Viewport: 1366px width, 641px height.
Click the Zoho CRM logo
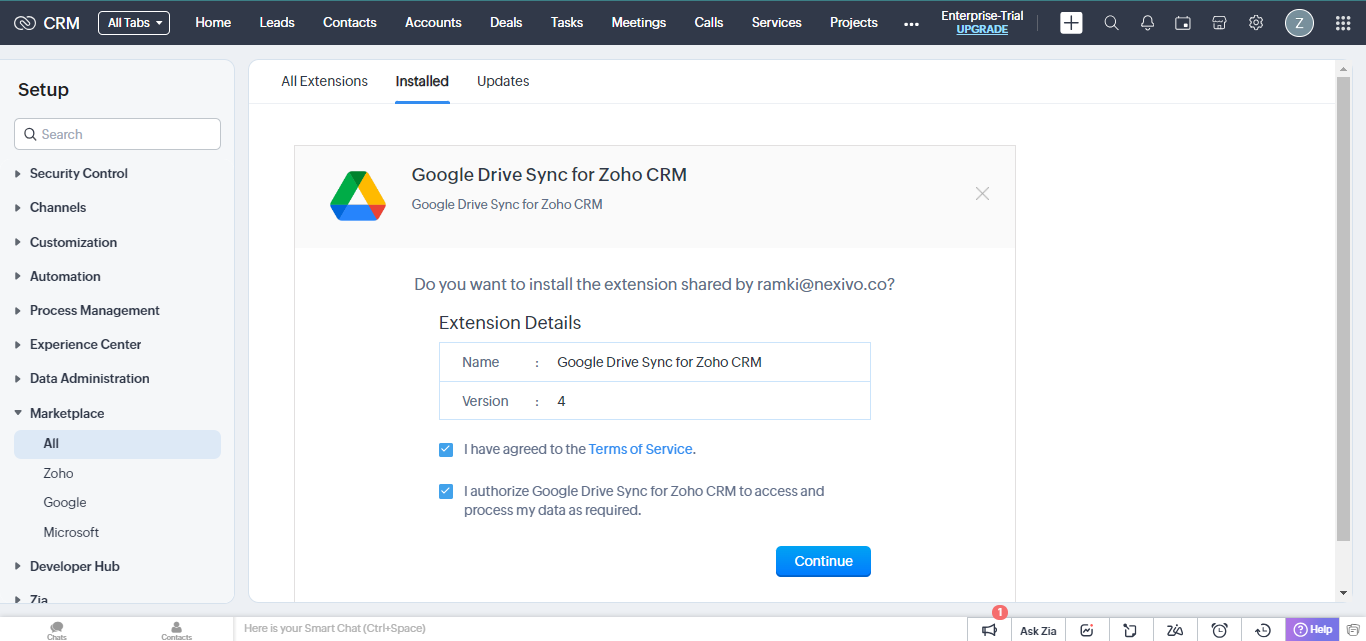pos(47,23)
